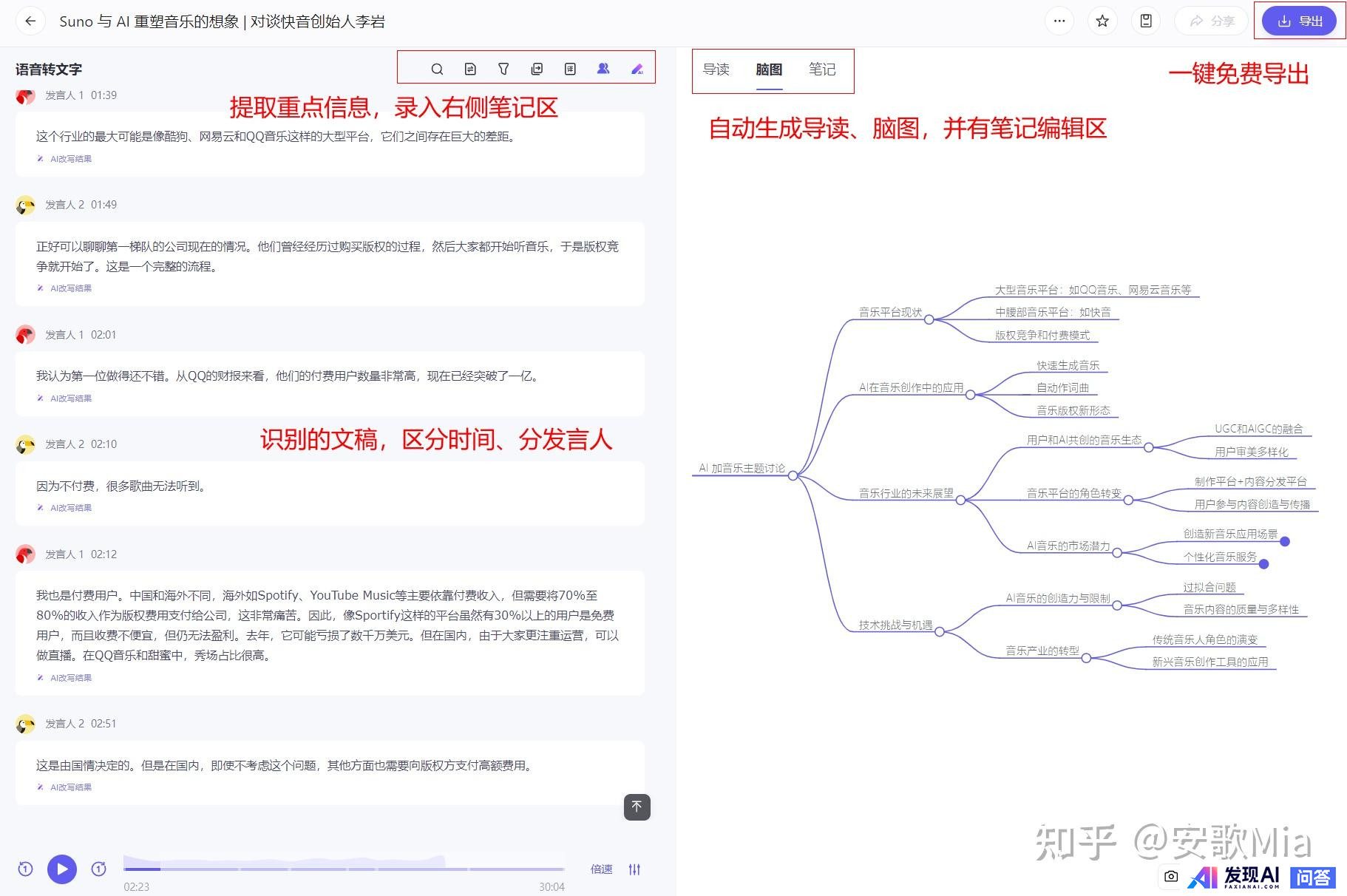The width and height of the screenshot is (1347, 896).
Task: Open the filter funnel icon
Action: click(x=503, y=69)
